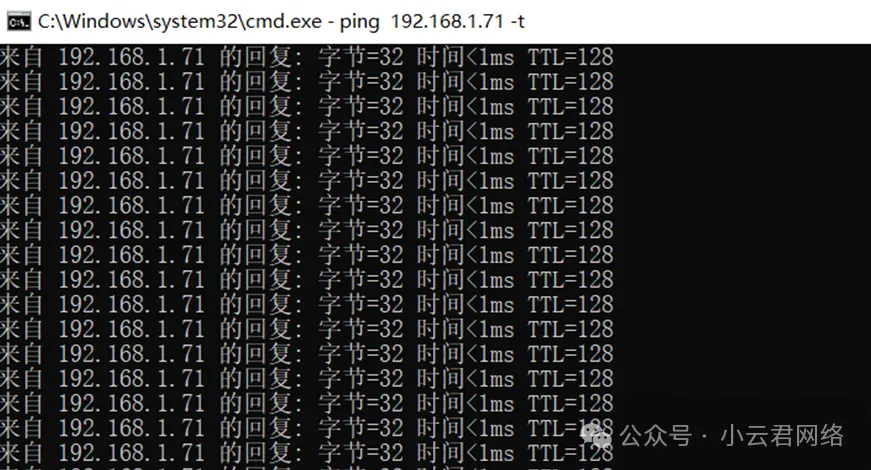Click the empty title bar area right of the title
The image size is (871, 470).
tap(694, 22)
